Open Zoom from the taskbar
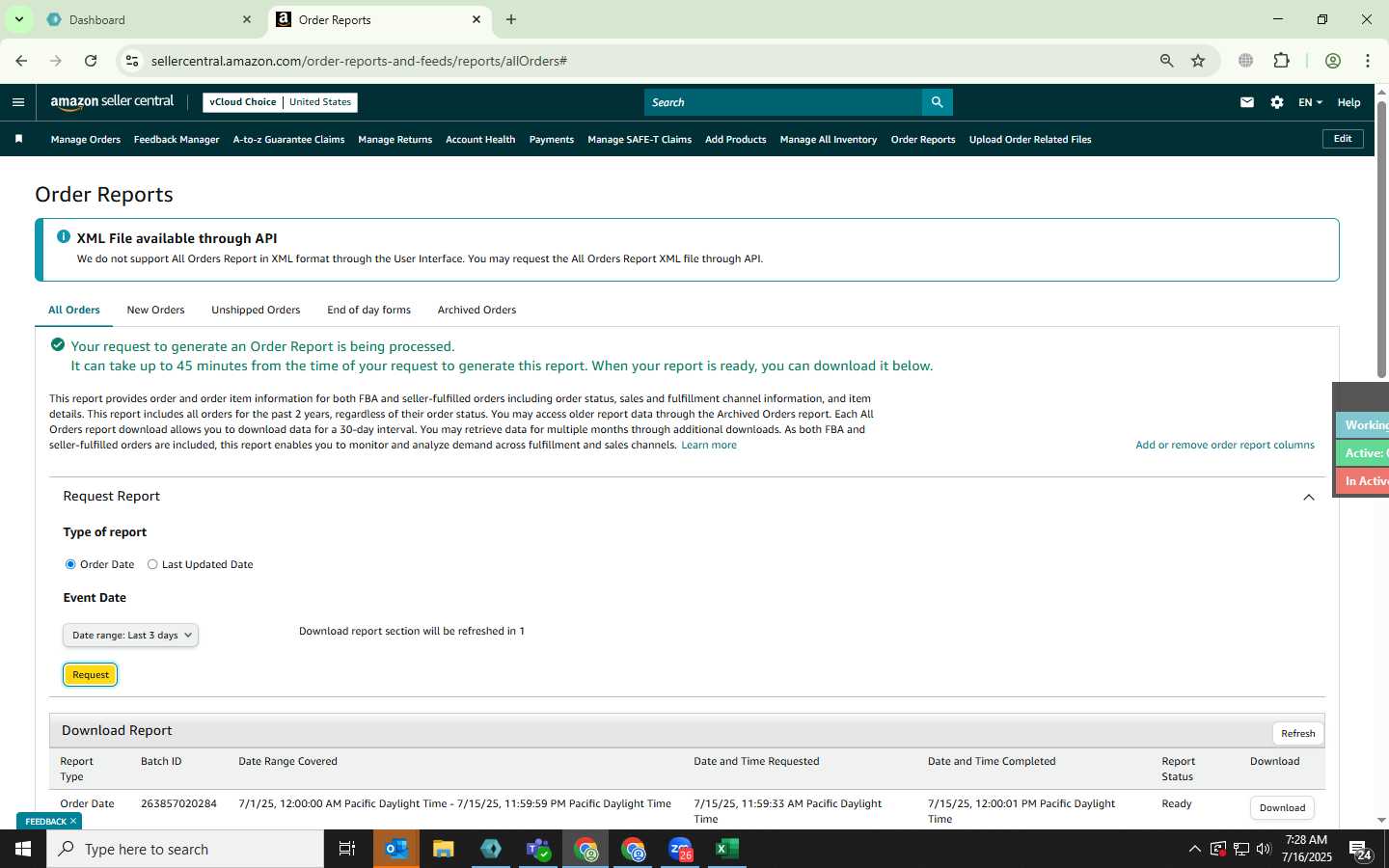This screenshot has height=868, width=1389. coord(680,850)
